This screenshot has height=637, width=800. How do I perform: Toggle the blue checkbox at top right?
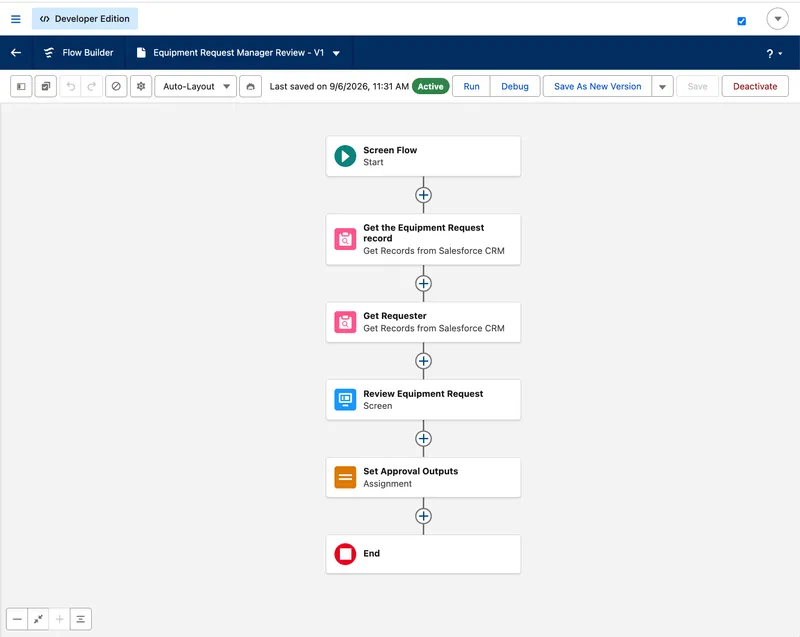pos(741,21)
